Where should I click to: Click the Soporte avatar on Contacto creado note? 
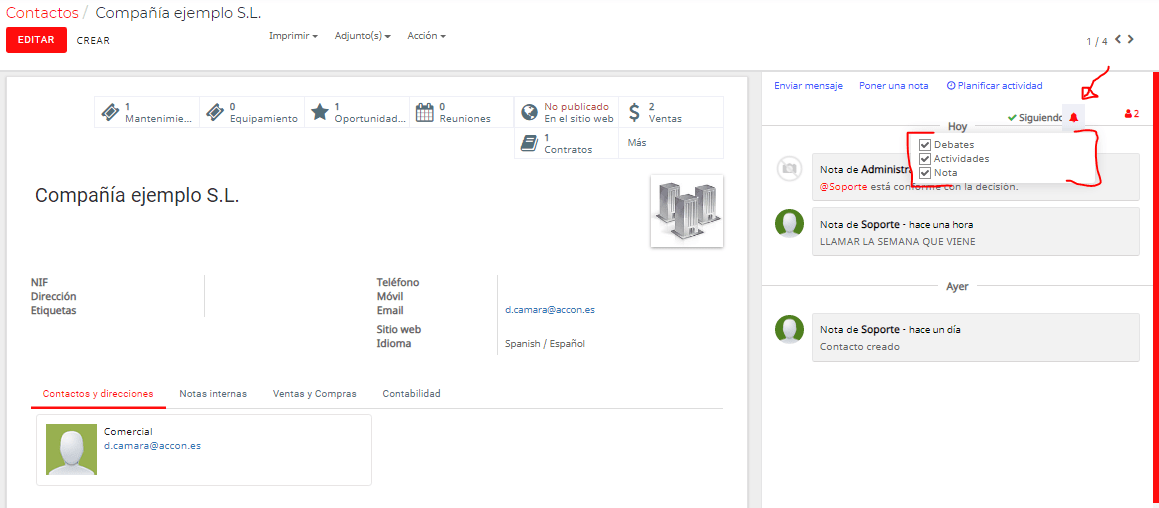pos(789,328)
